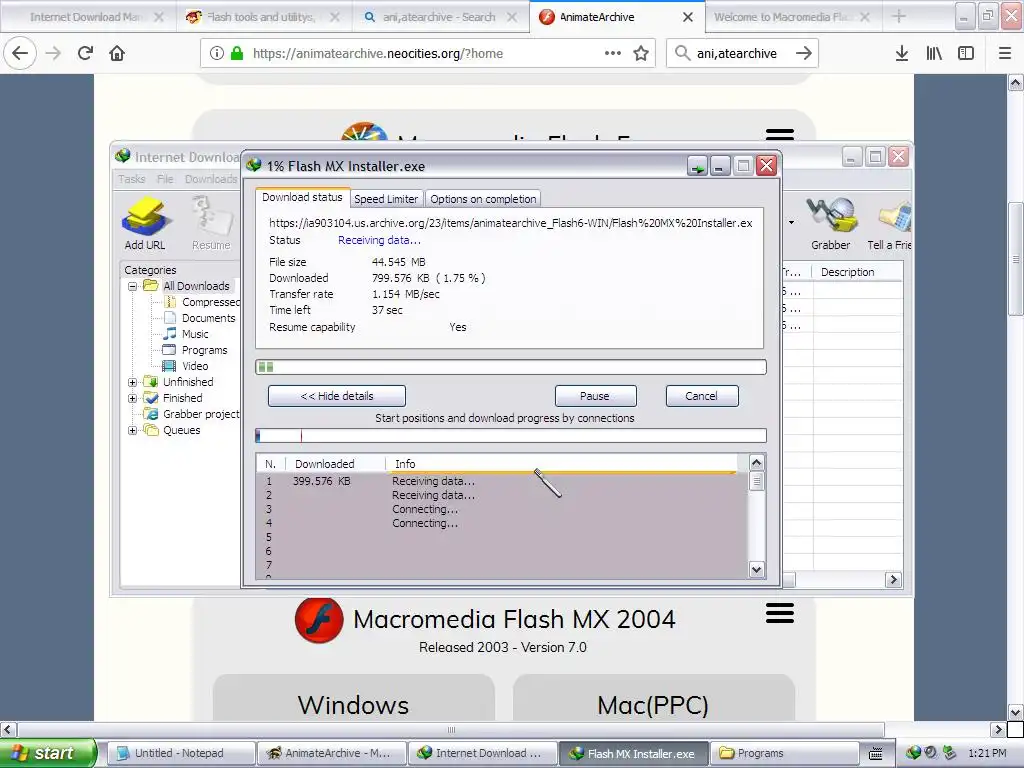Click the green padlock security icon
The height and width of the screenshot is (768, 1024).
(237, 53)
